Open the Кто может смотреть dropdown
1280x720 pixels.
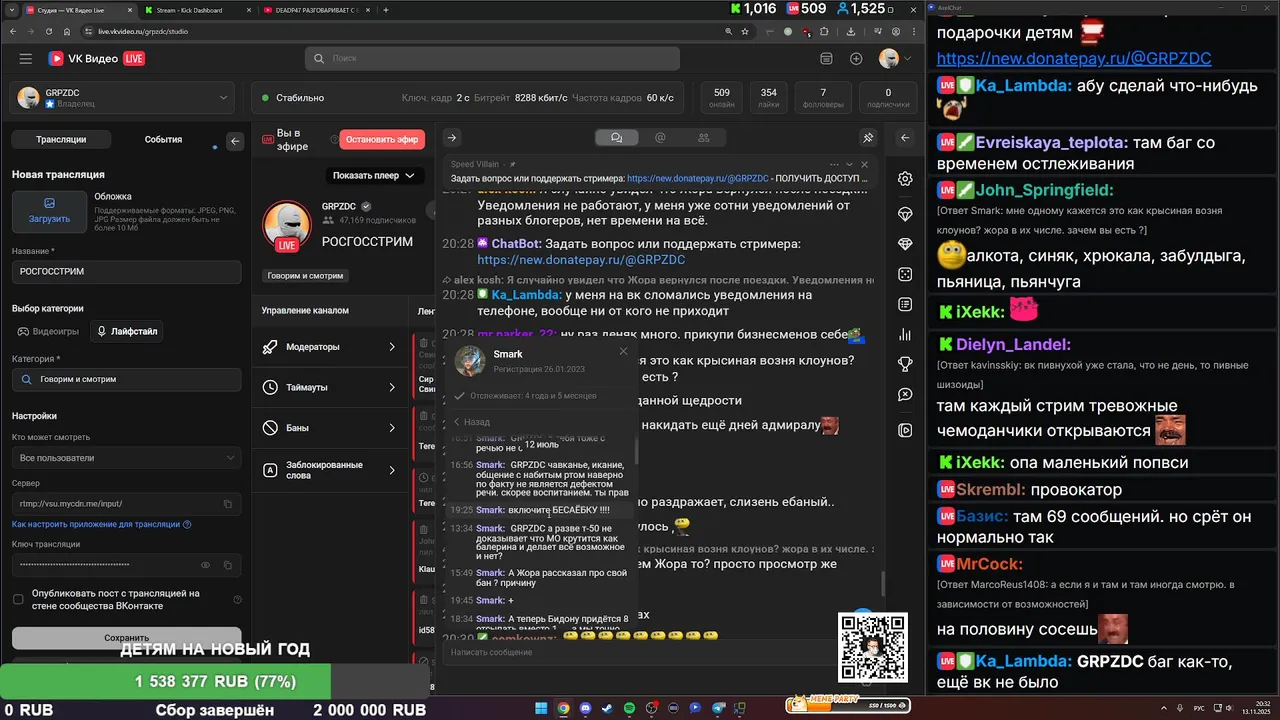(126, 458)
